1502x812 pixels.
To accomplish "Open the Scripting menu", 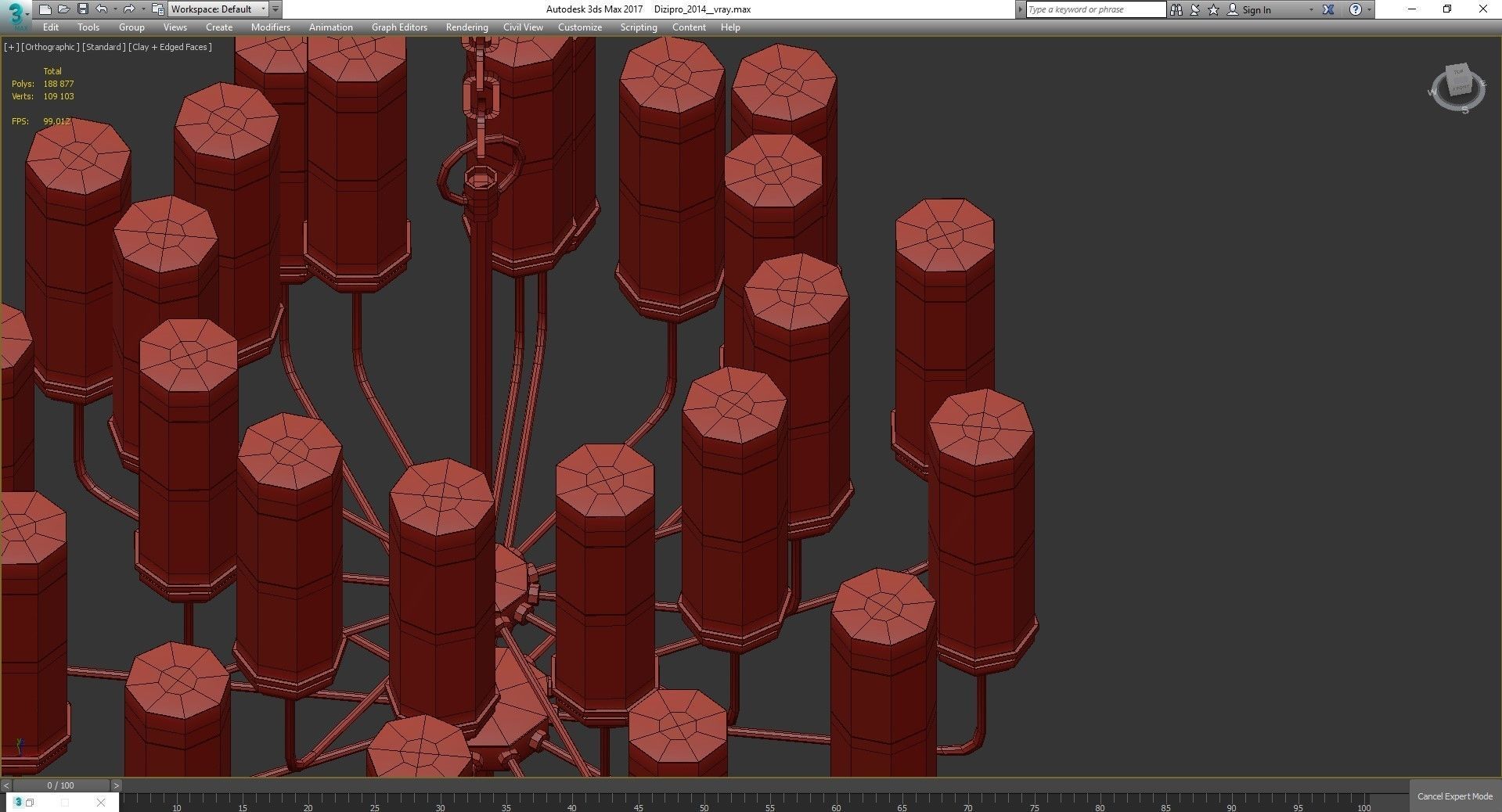I will (x=639, y=27).
